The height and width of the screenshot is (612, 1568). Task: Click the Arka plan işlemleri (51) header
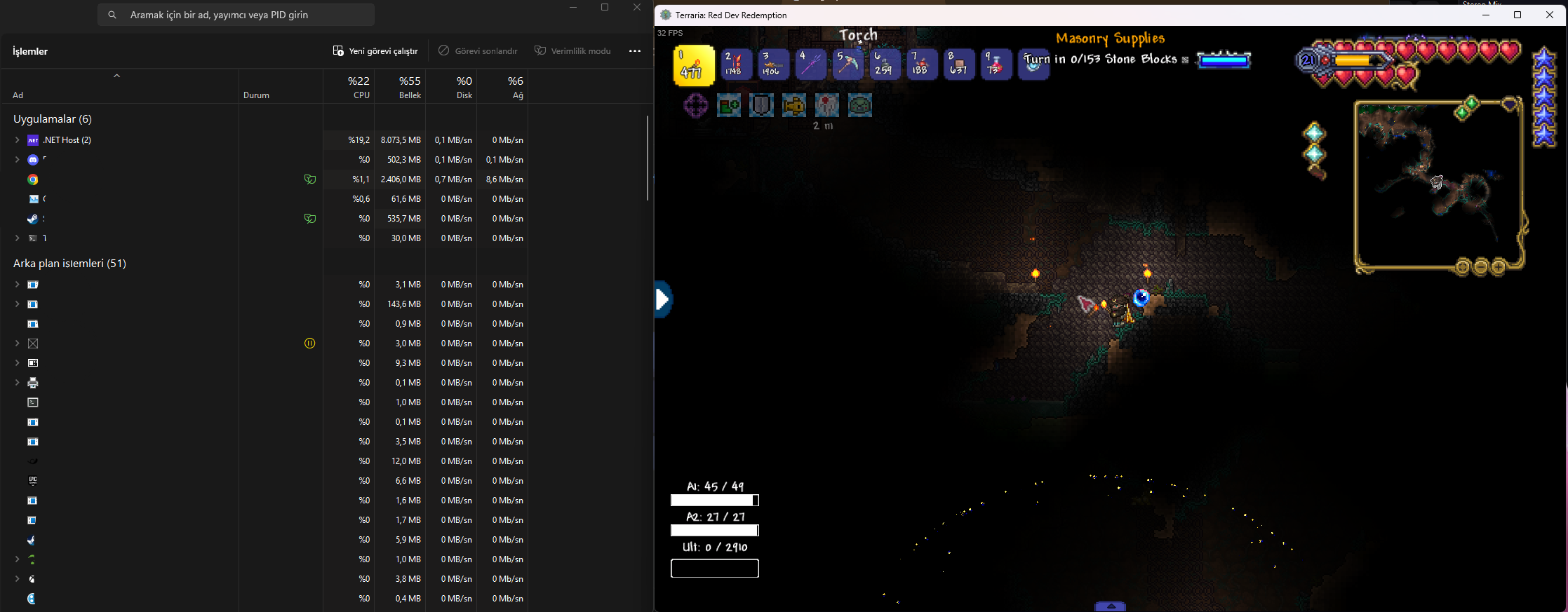click(x=69, y=264)
